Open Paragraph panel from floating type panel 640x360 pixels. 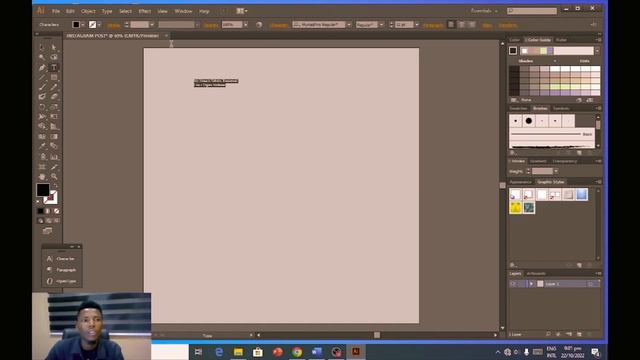coord(62,270)
